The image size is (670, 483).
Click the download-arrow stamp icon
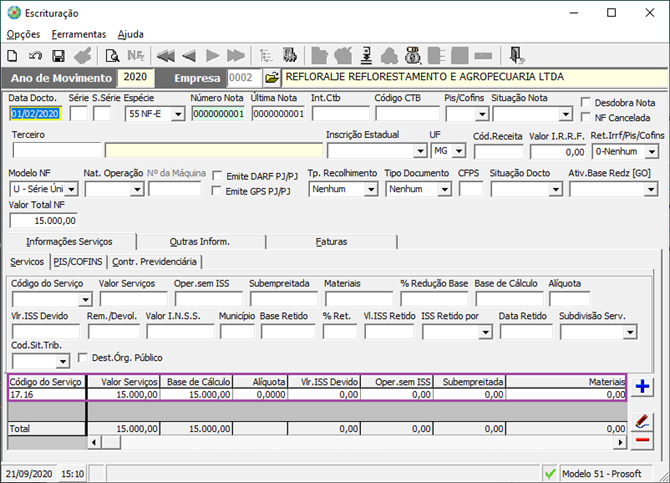(366, 56)
